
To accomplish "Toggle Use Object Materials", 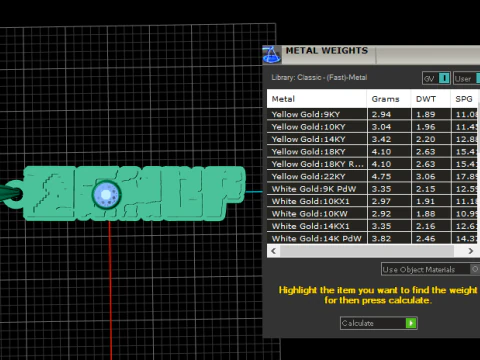I will coord(475,269).
